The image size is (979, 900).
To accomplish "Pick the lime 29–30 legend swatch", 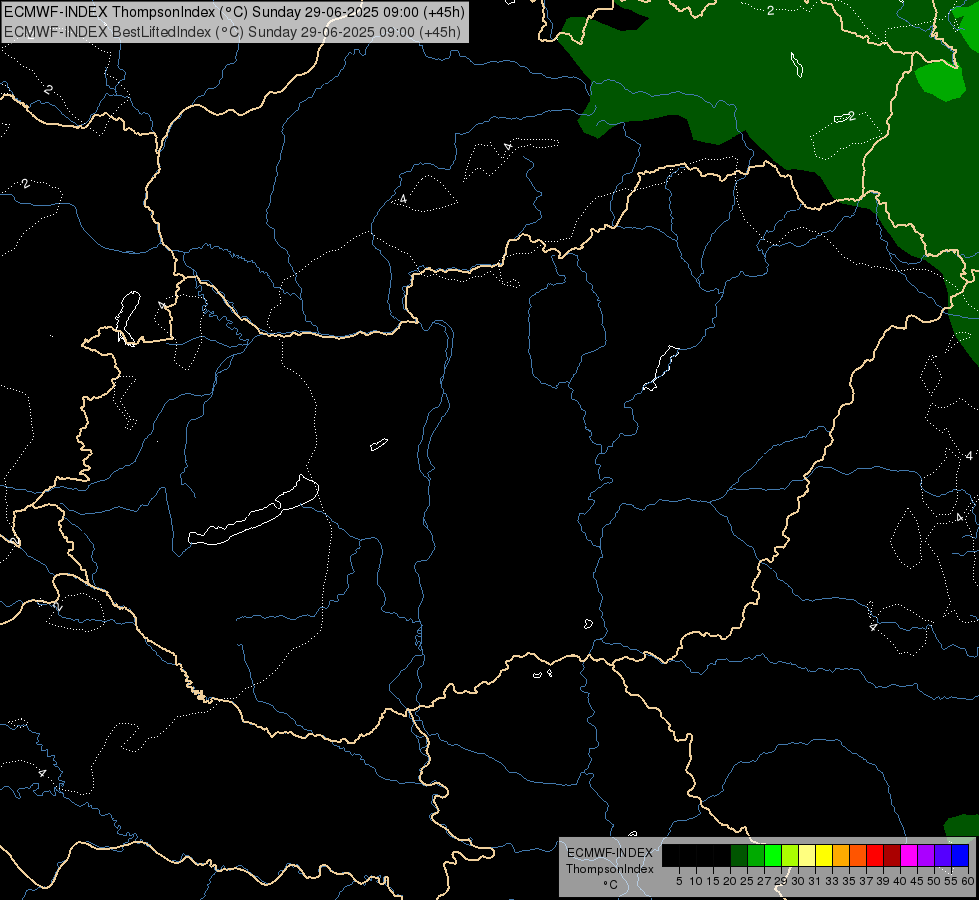I will (x=790, y=855).
